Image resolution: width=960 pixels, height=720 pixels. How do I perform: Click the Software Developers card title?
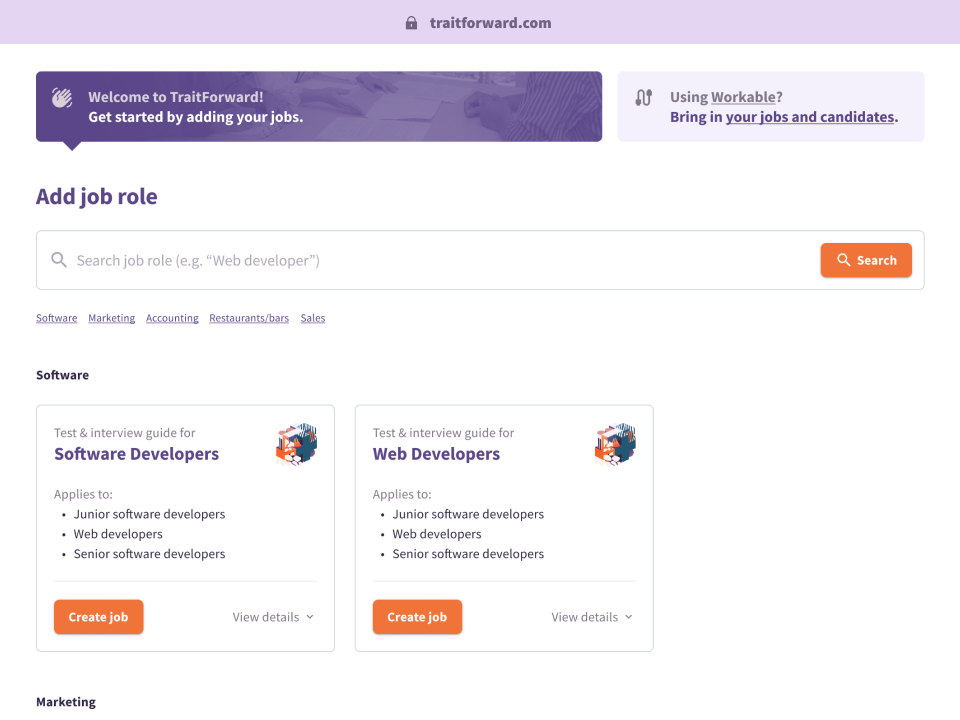point(137,454)
